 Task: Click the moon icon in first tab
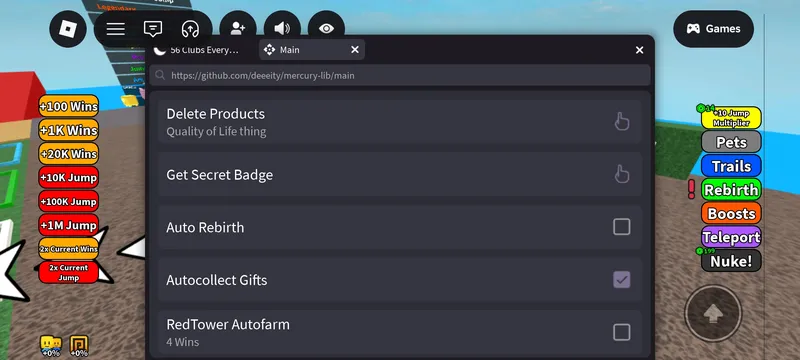(160, 50)
